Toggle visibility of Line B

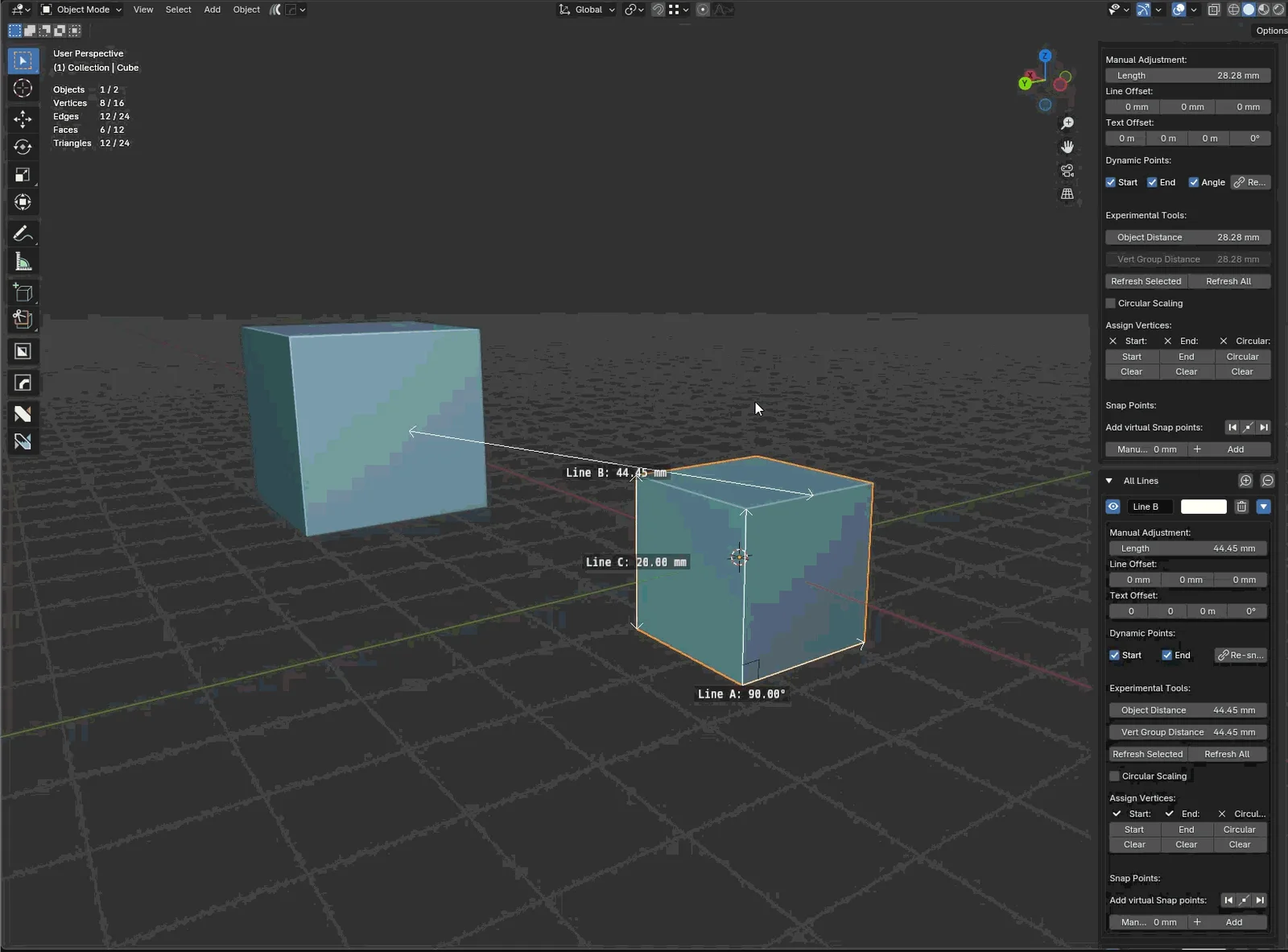pyautogui.click(x=1113, y=507)
